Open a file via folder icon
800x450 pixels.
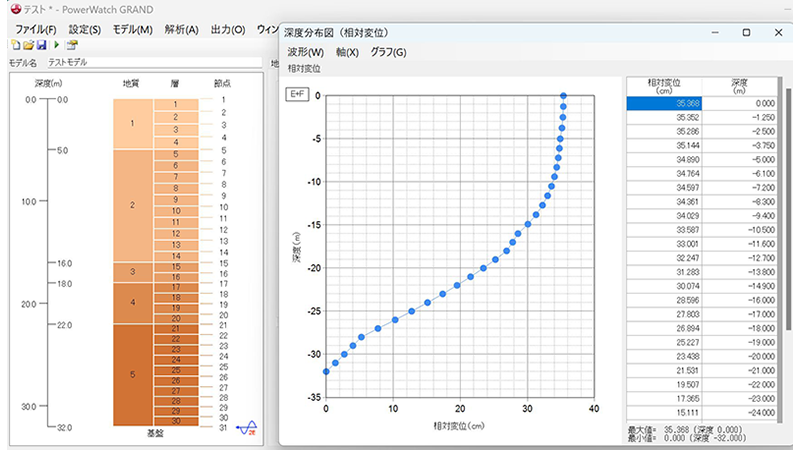[x=28, y=45]
